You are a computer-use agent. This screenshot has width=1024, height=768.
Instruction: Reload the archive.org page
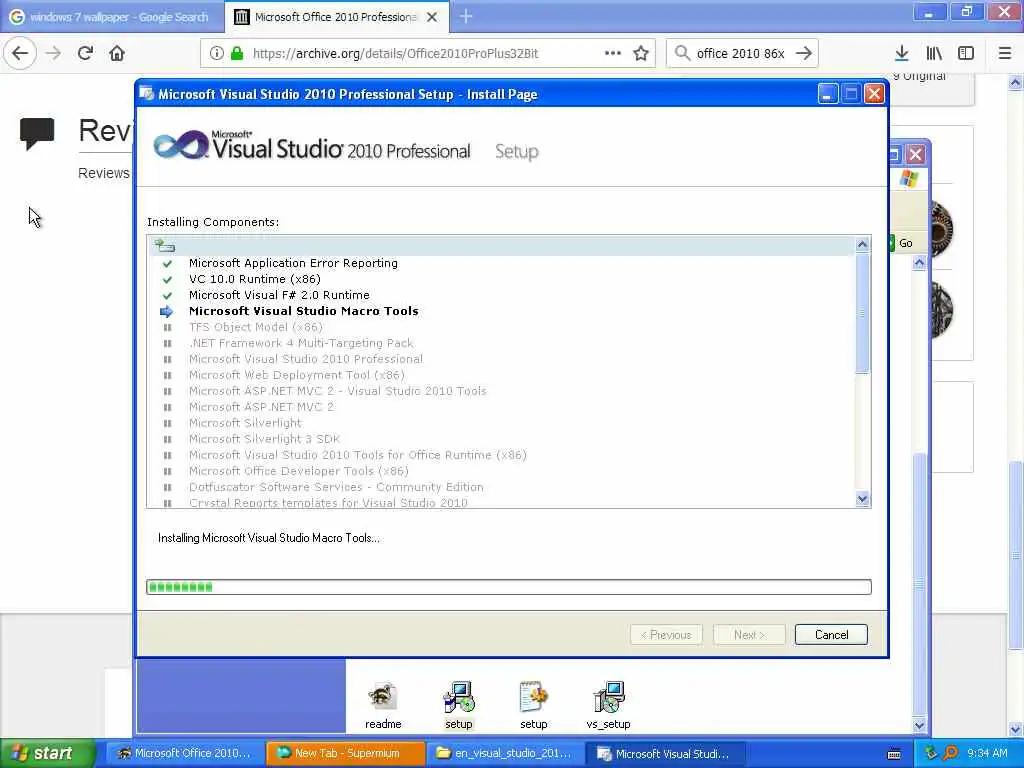coord(85,53)
